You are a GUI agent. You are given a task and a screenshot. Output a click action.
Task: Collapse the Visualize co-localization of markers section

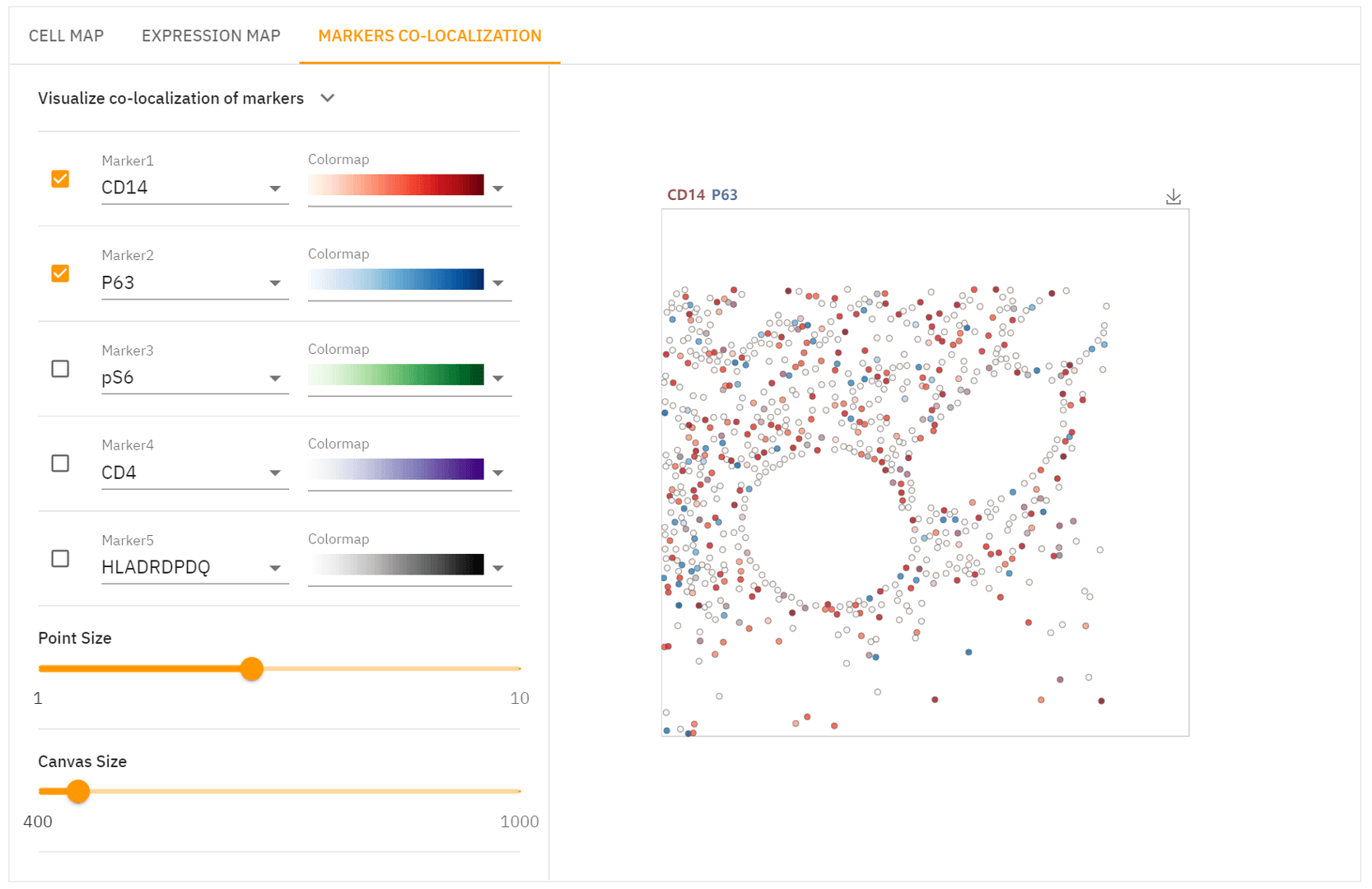coord(328,98)
